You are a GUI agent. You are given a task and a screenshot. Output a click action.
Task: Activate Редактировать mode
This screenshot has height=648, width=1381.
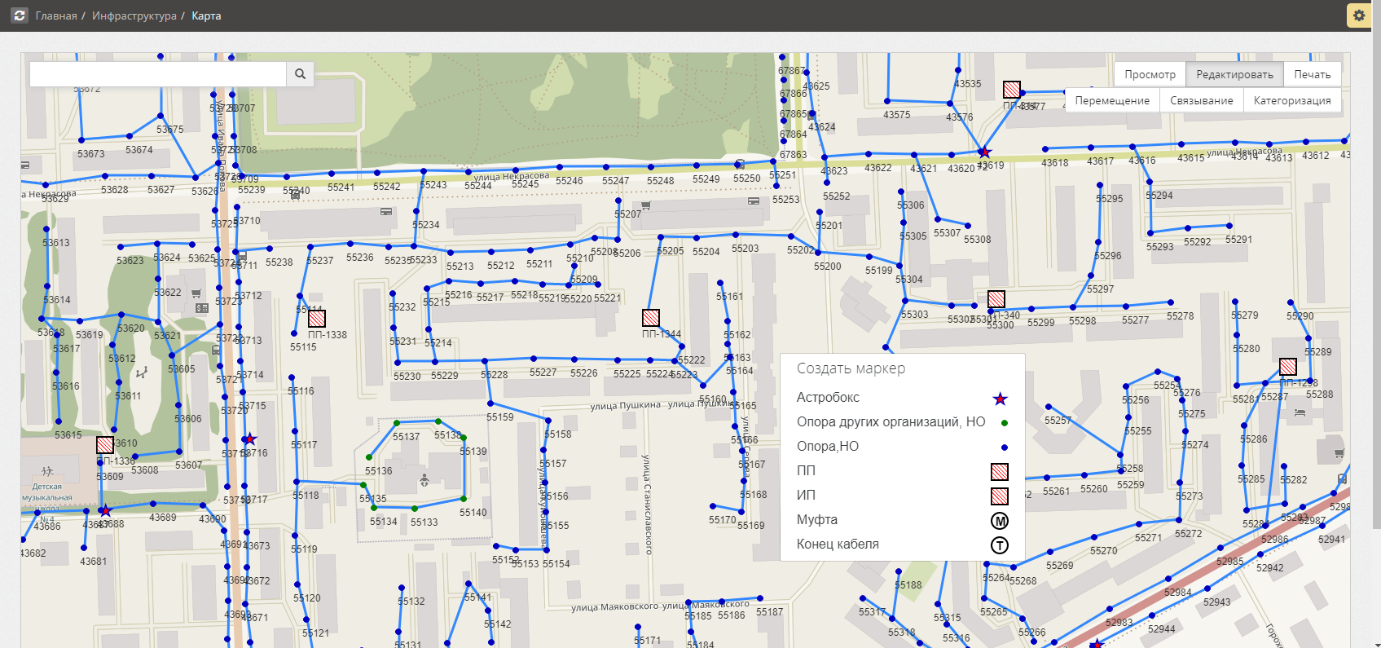pos(1234,75)
